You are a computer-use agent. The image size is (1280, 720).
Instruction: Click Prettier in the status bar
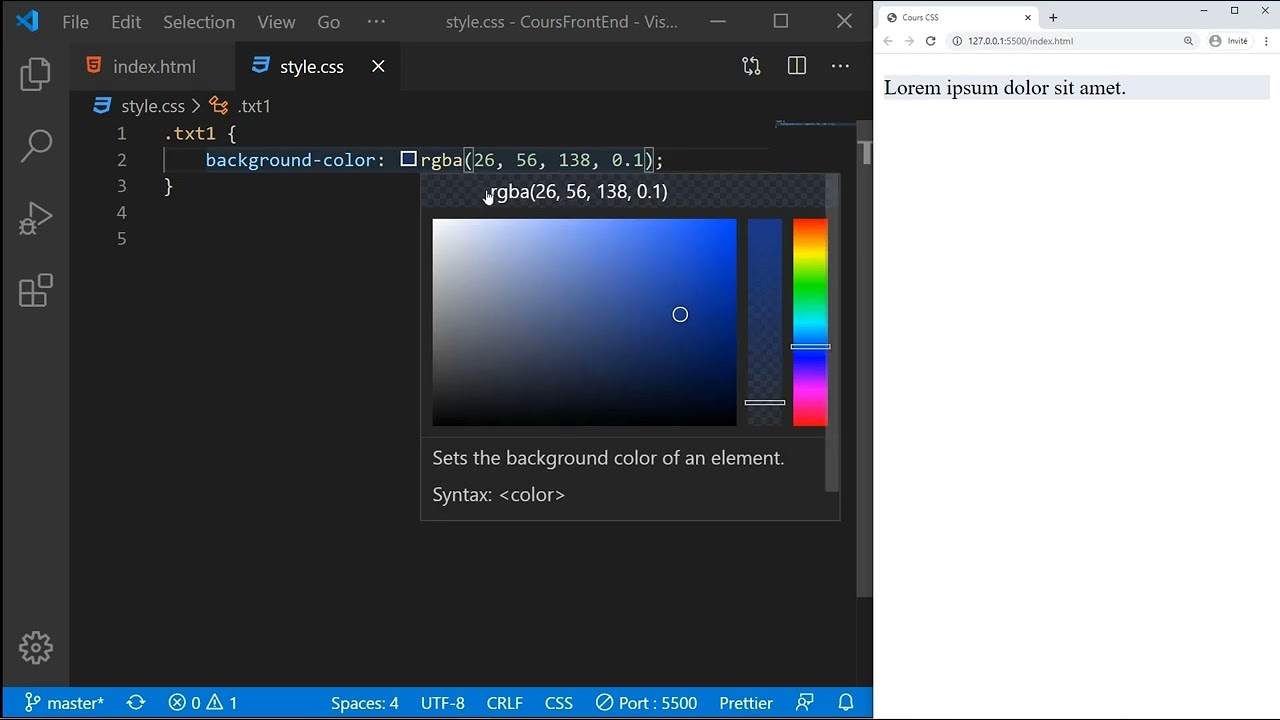coord(746,703)
